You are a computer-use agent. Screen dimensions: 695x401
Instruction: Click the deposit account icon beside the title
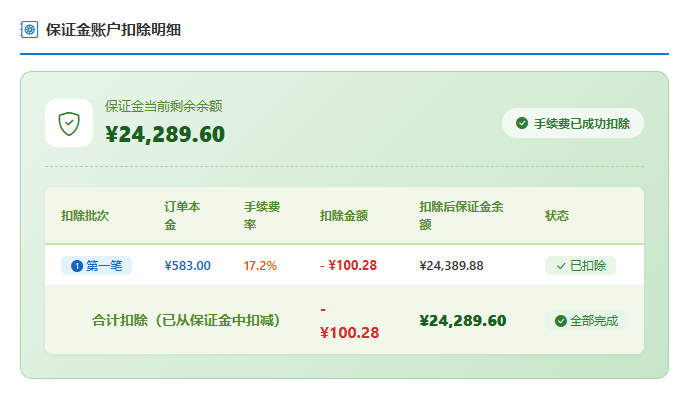click(x=29, y=30)
